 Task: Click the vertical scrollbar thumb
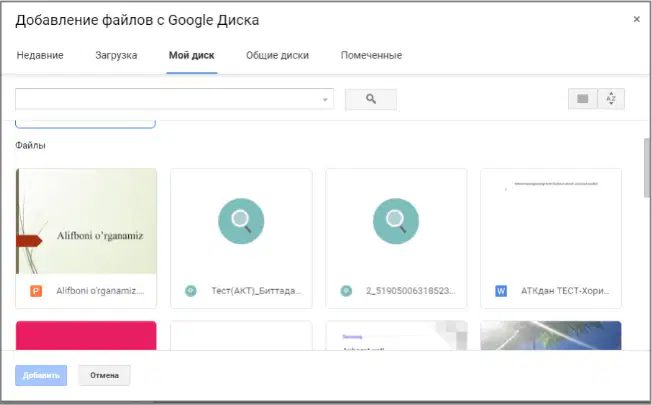point(647,168)
